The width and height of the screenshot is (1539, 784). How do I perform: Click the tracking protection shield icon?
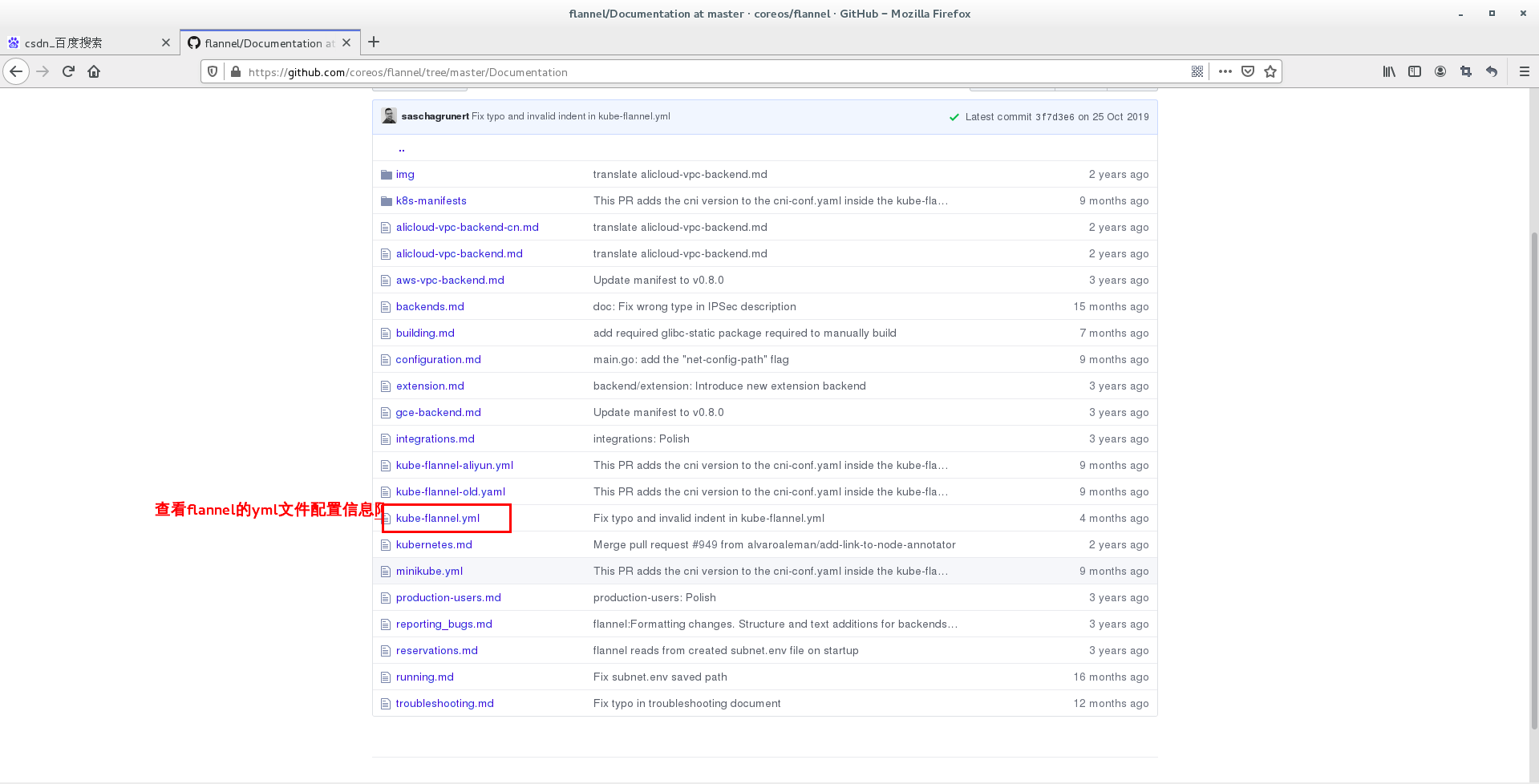point(213,71)
